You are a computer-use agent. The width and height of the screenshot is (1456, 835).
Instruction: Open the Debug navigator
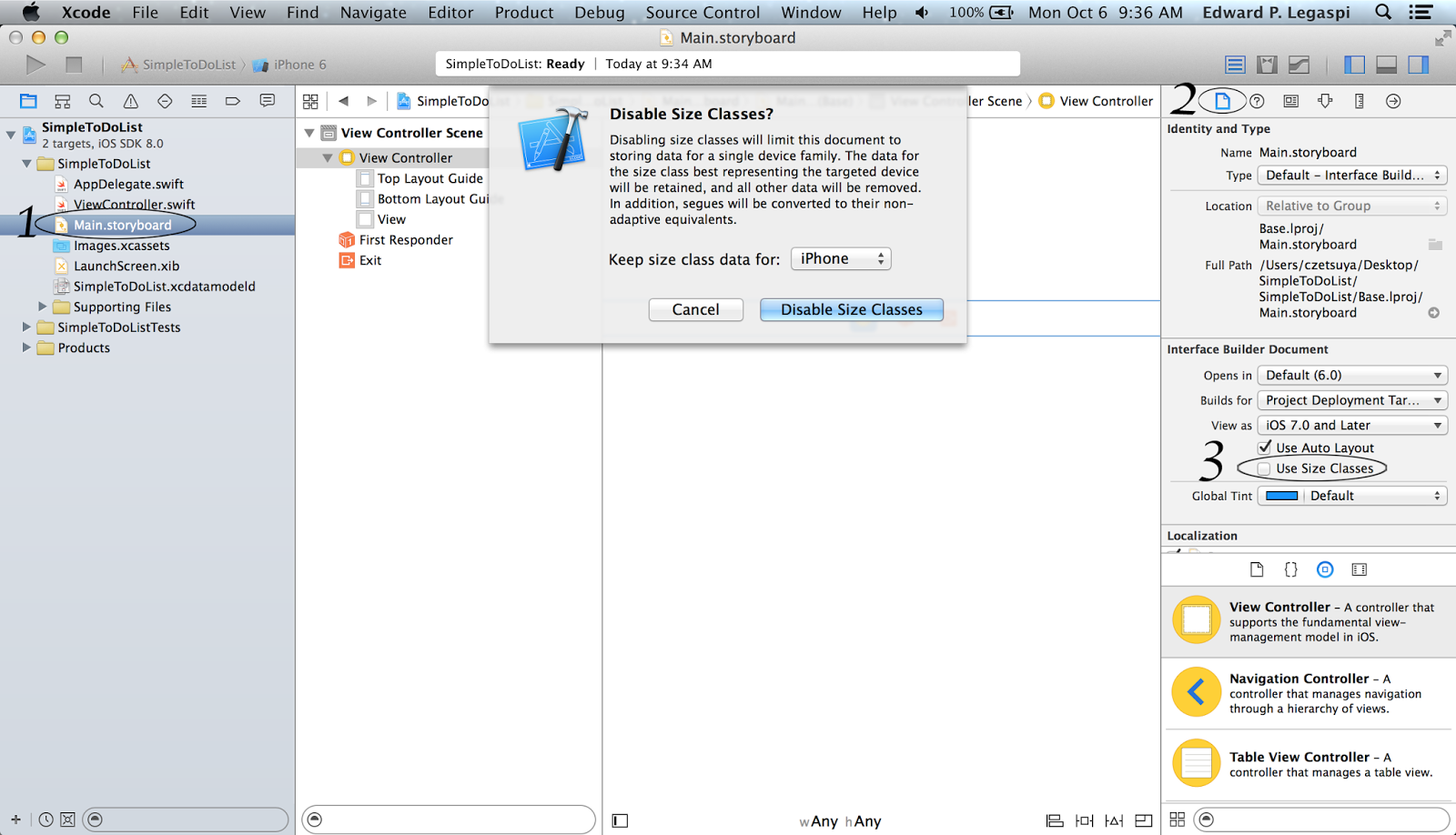pyautogui.click(x=198, y=101)
